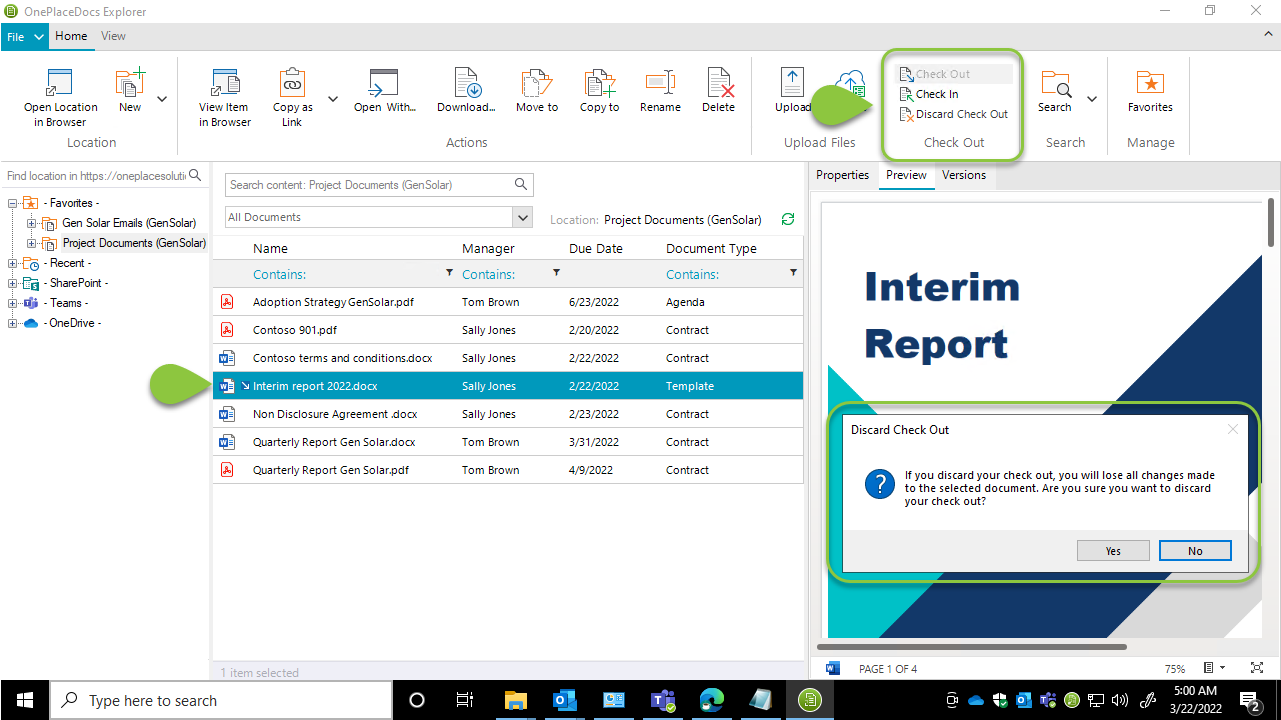The height and width of the screenshot is (720, 1281).
Task: Click the Copy as Link icon
Action: pyautogui.click(x=292, y=83)
